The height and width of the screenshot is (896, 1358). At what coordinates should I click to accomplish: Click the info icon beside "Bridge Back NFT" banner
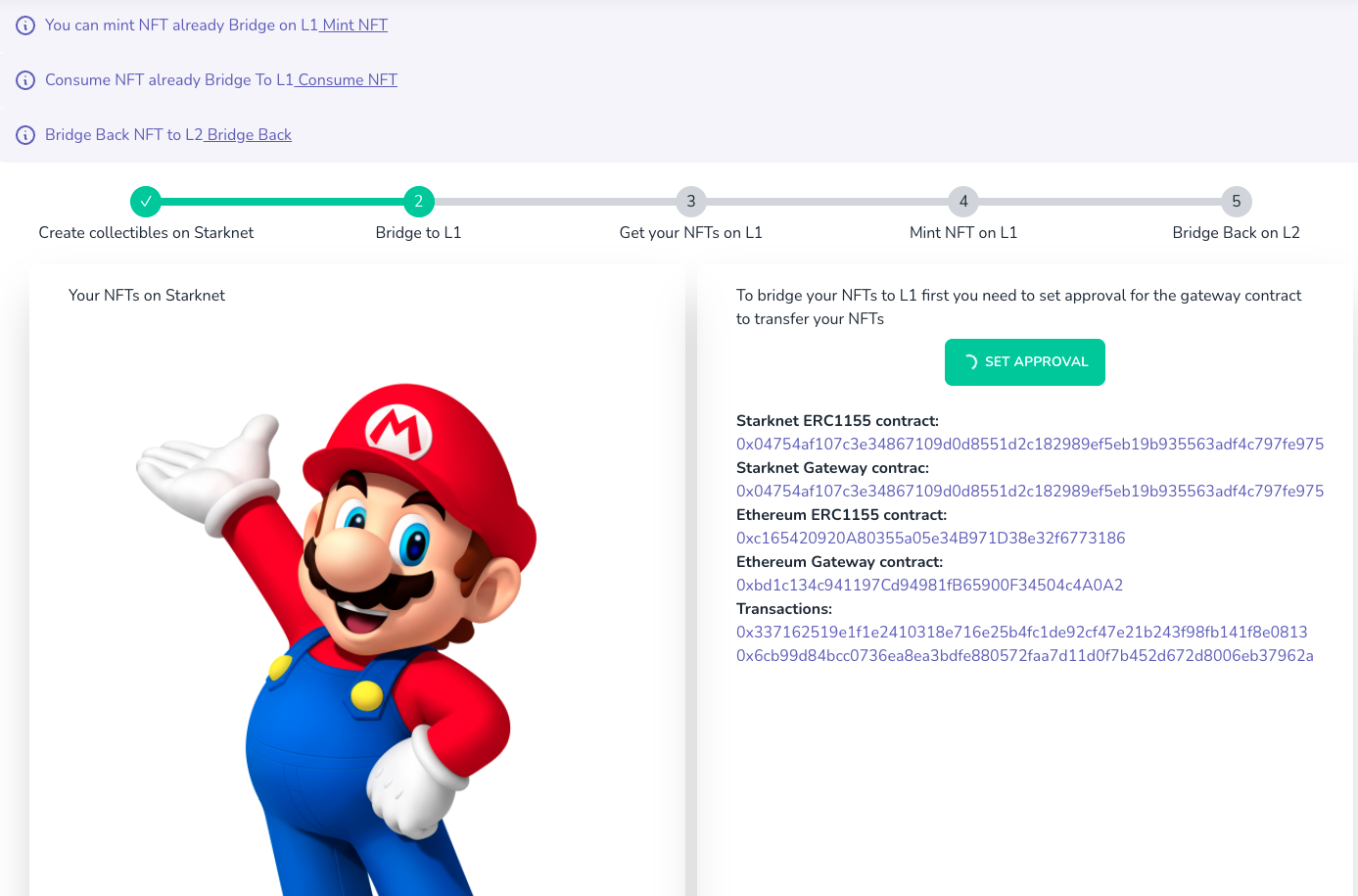[x=24, y=134]
